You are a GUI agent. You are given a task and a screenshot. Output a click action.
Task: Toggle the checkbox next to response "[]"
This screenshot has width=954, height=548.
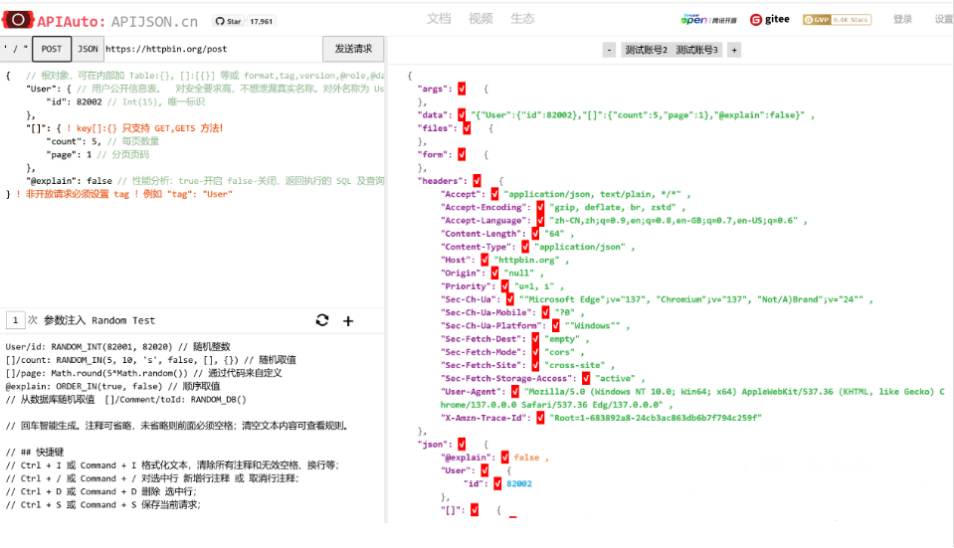(474, 510)
